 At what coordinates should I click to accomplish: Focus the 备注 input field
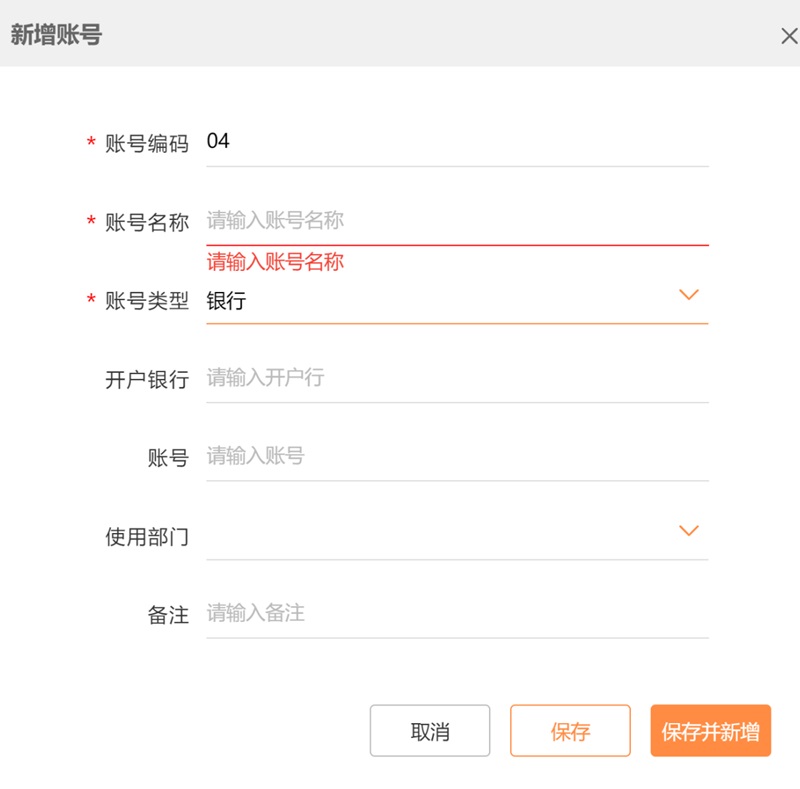point(456,614)
